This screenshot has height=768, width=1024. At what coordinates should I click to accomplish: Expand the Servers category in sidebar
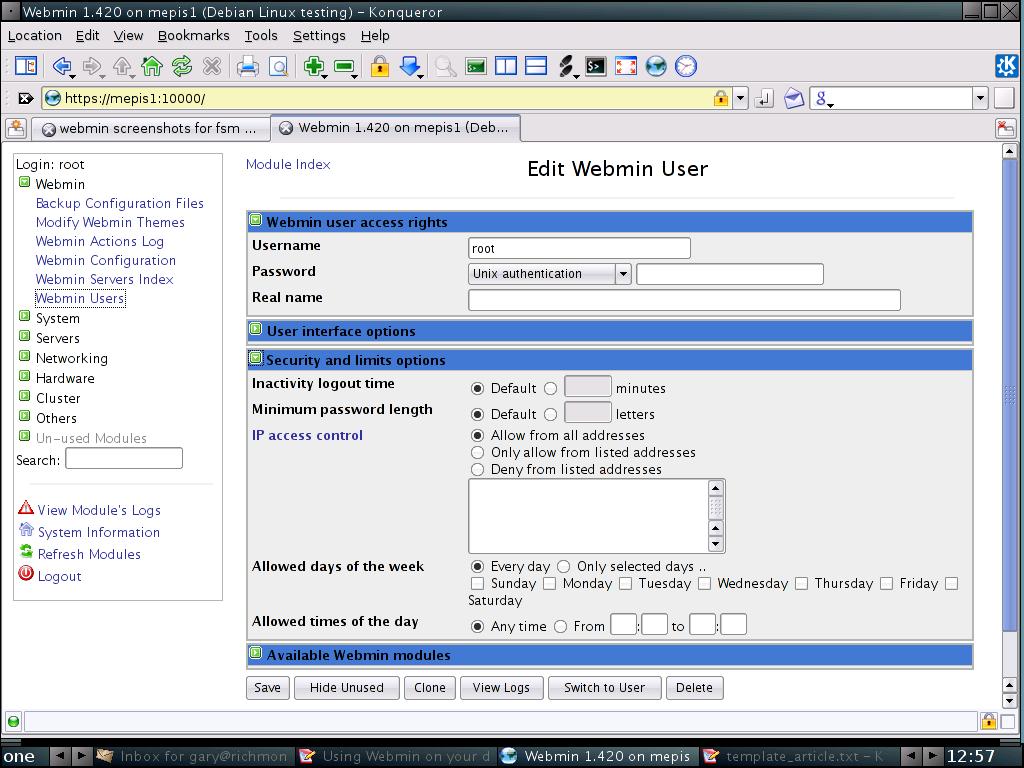pyautogui.click(x=24, y=336)
